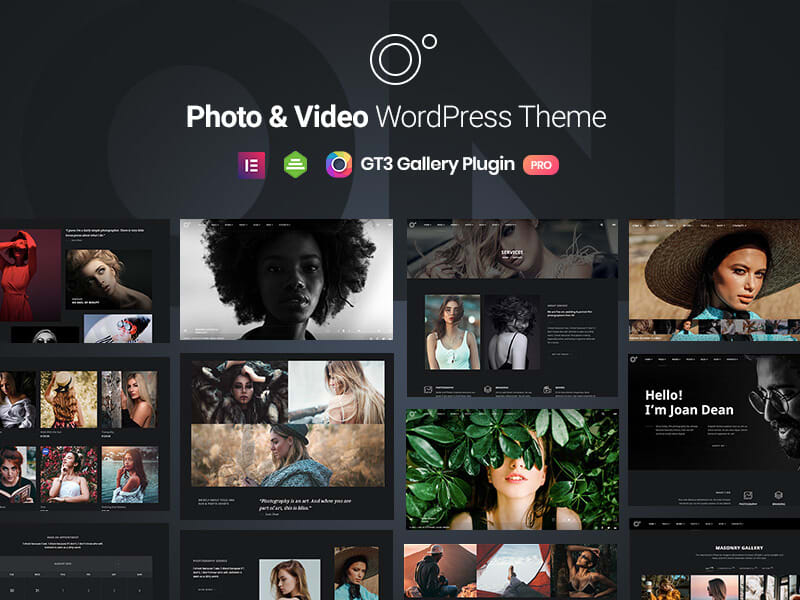Click the cube icon in Joan Dean preview
This screenshot has height=600, width=800.
tap(778, 495)
